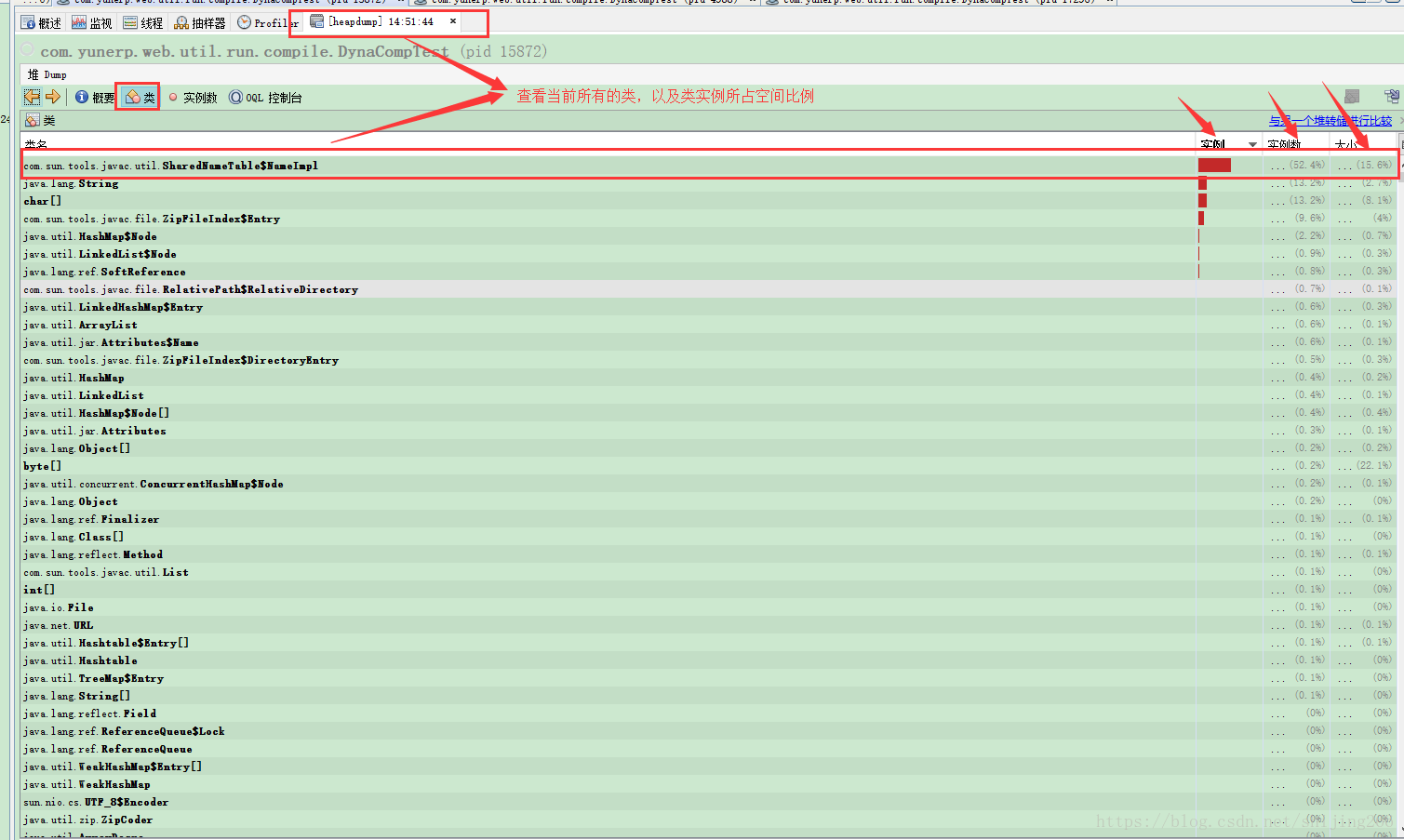
Task: Select the UTF_8$Encoder row
Action: click(x=710, y=802)
